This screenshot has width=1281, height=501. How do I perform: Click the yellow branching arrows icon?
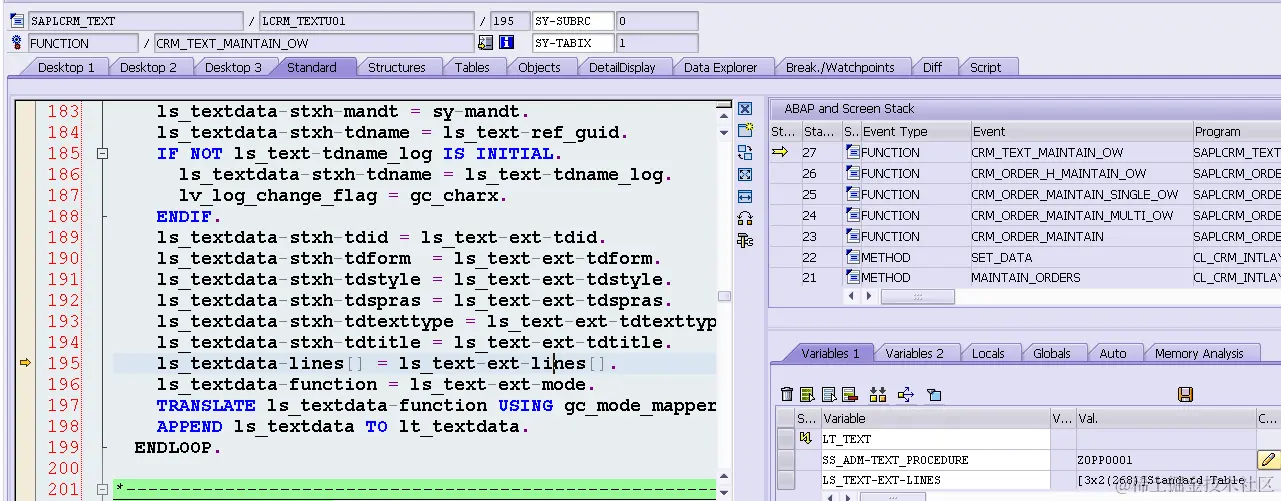[x=906, y=395]
